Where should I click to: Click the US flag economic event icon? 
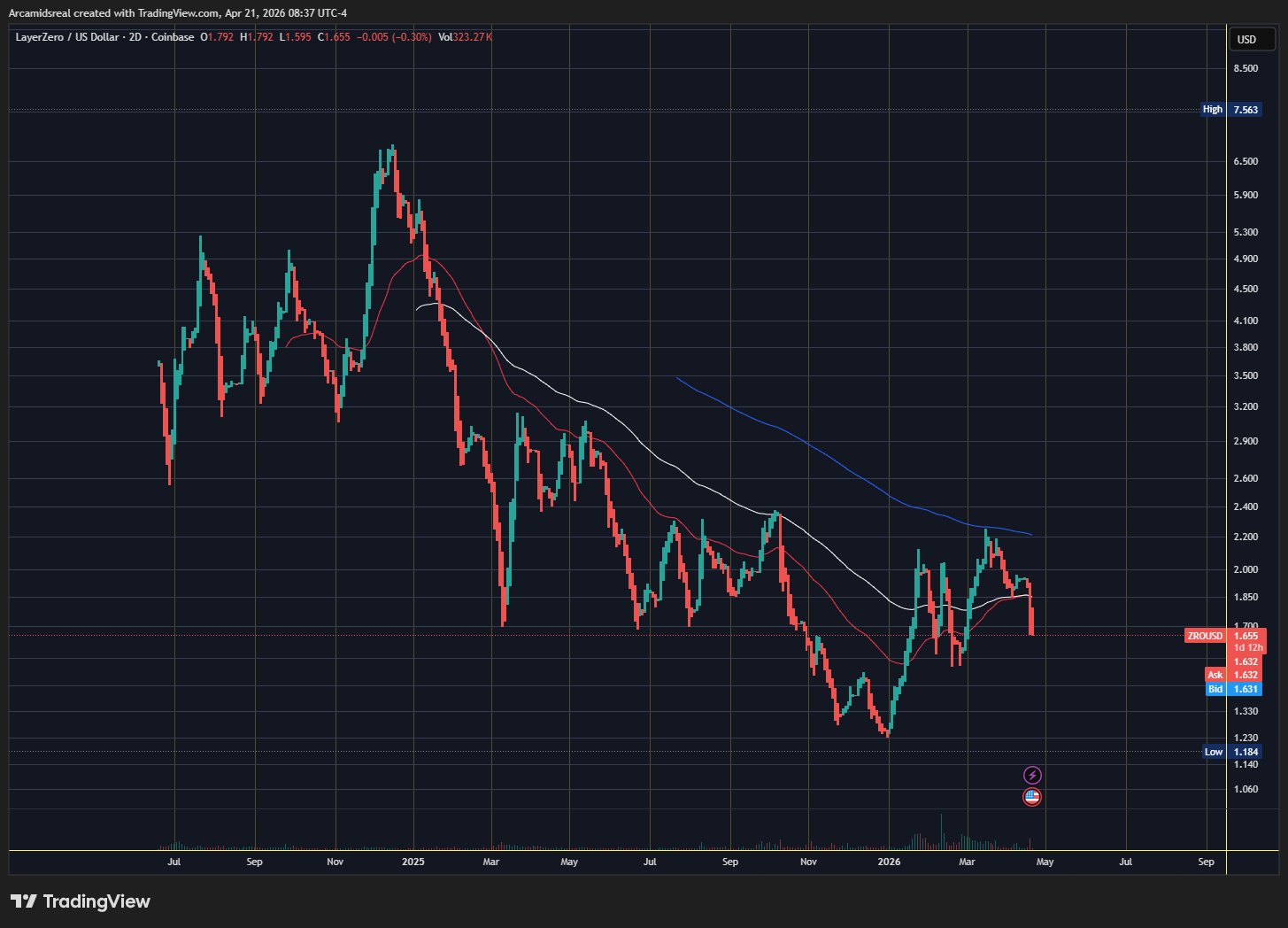click(1032, 797)
